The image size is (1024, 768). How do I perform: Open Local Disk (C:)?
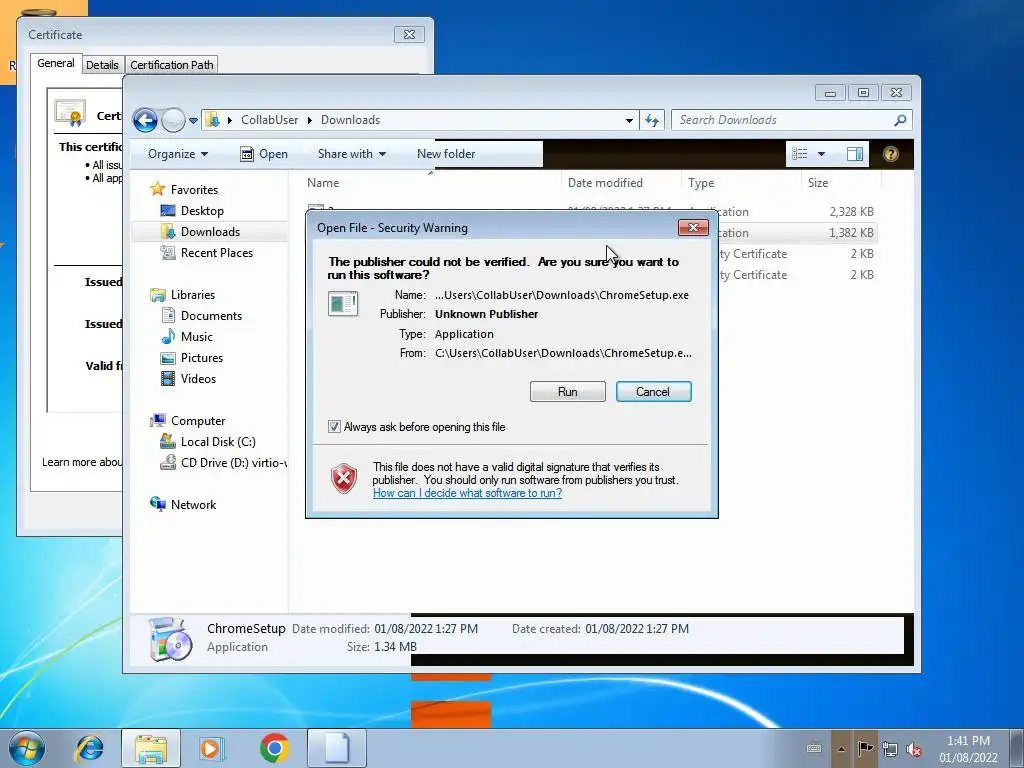coord(218,442)
